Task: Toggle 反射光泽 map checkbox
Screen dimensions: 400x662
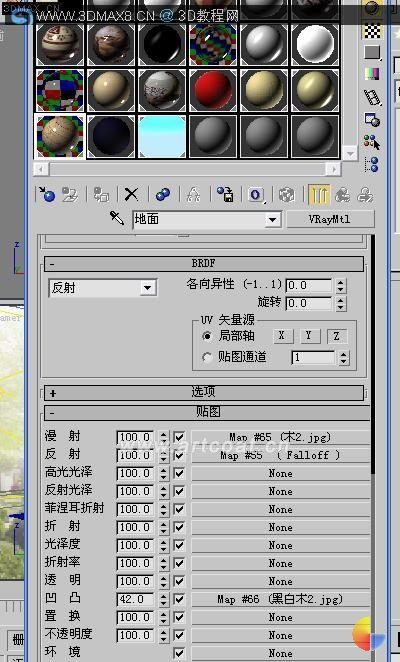Action: click(179, 491)
